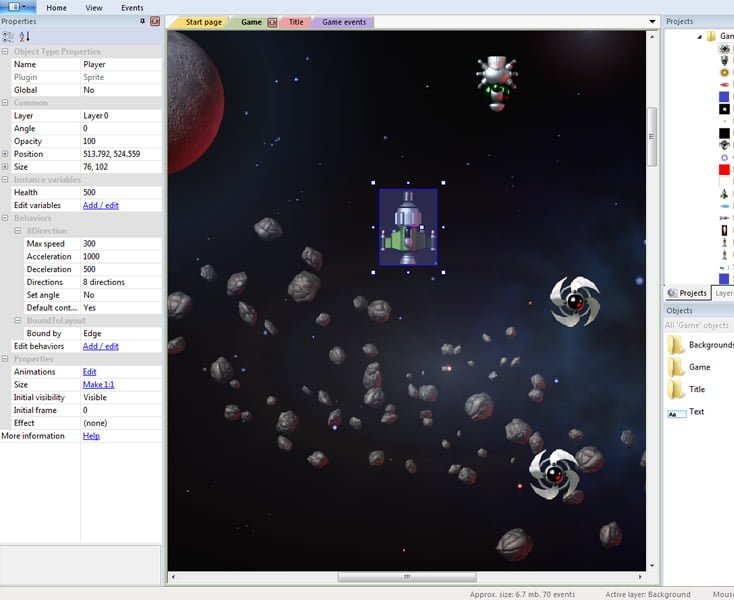Switch to the Start page tab

203,22
